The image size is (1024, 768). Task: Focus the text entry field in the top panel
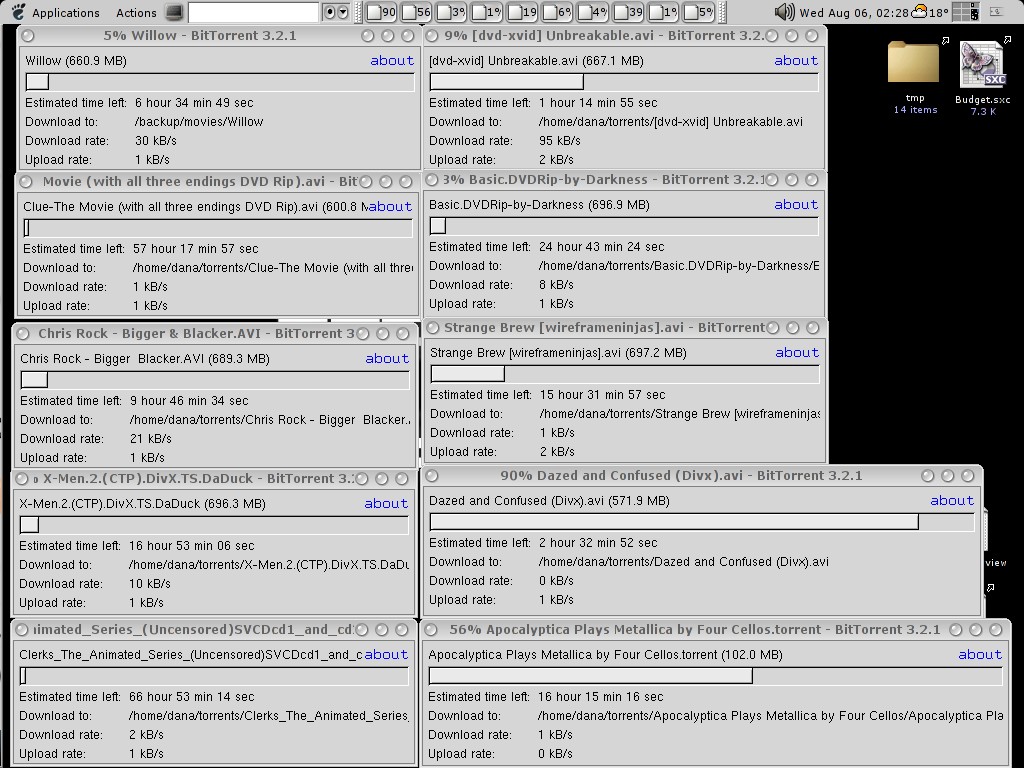coord(253,12)
